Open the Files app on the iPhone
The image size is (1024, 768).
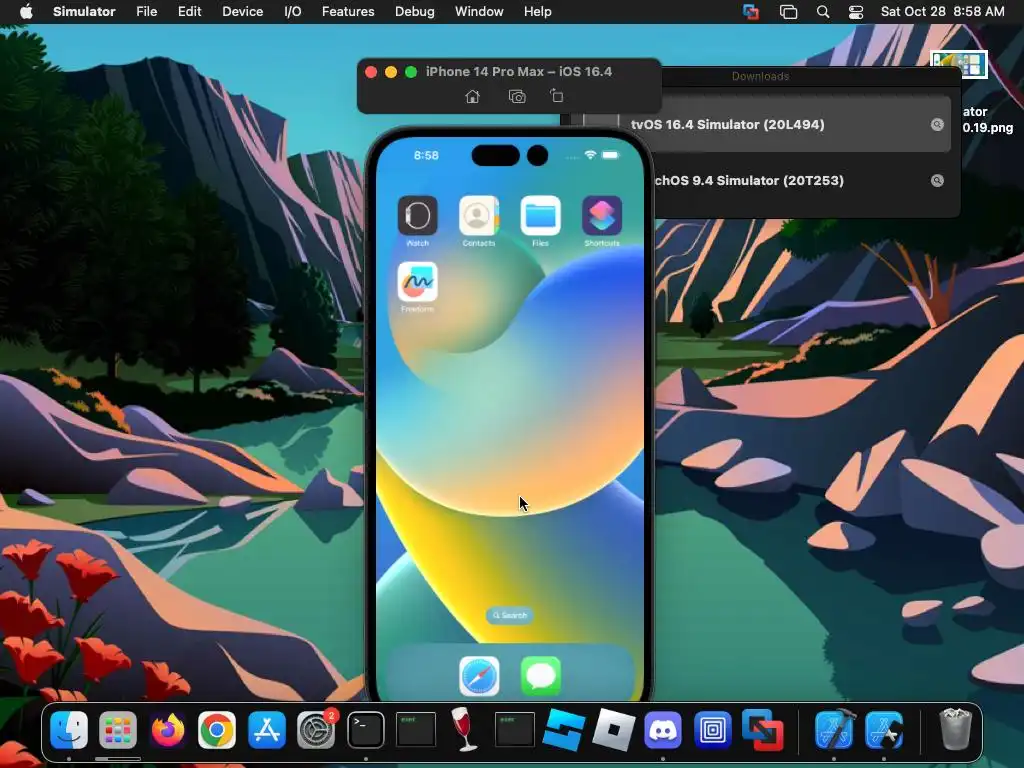pos(540,216)
